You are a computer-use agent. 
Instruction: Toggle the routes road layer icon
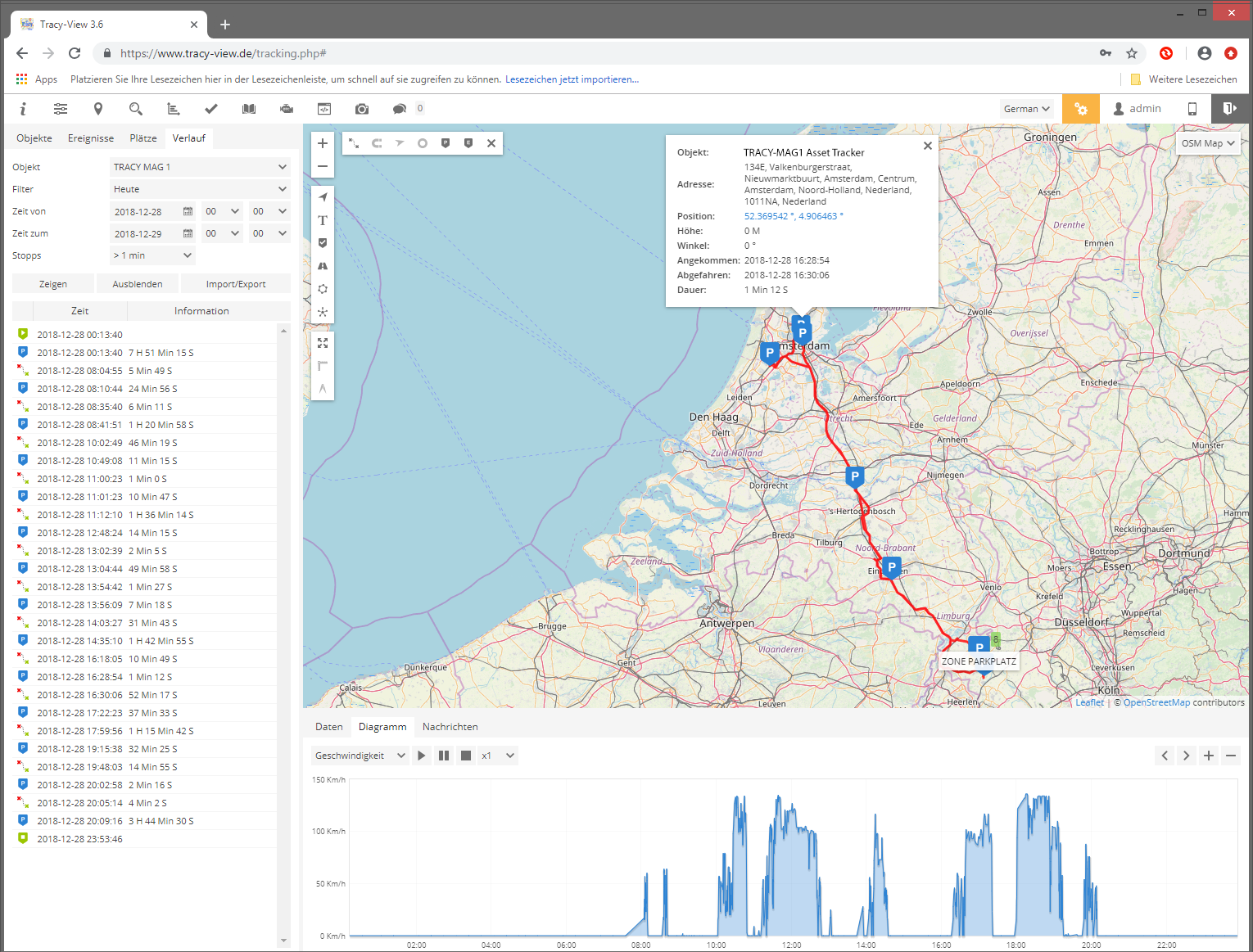coord(323,266)
